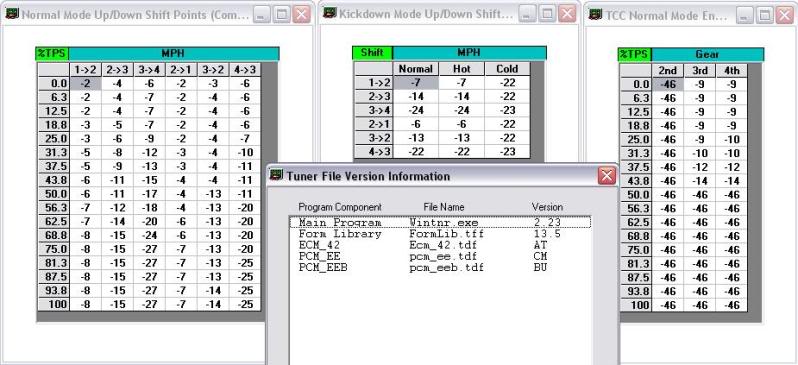Image resolution: width=798 pixels, height=365 pixels.
Task: Select the 4->3 row header in Kickdown table
Action: pos(374,151)
